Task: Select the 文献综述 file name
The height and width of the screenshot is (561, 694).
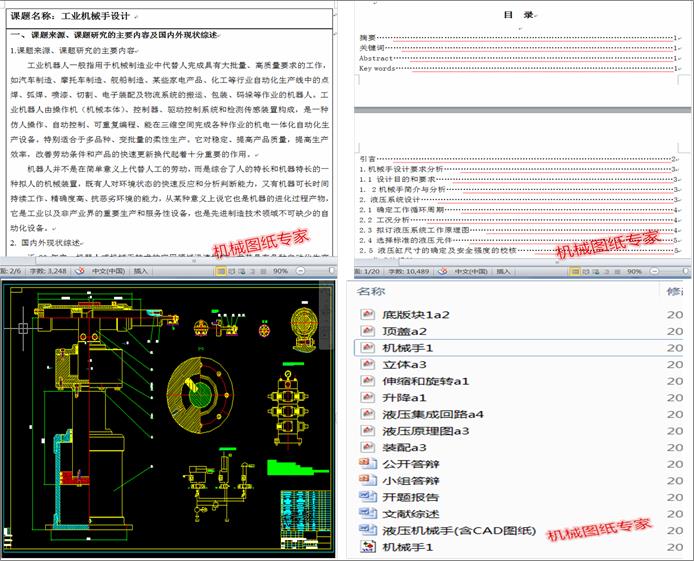Action: click(411, 514)
